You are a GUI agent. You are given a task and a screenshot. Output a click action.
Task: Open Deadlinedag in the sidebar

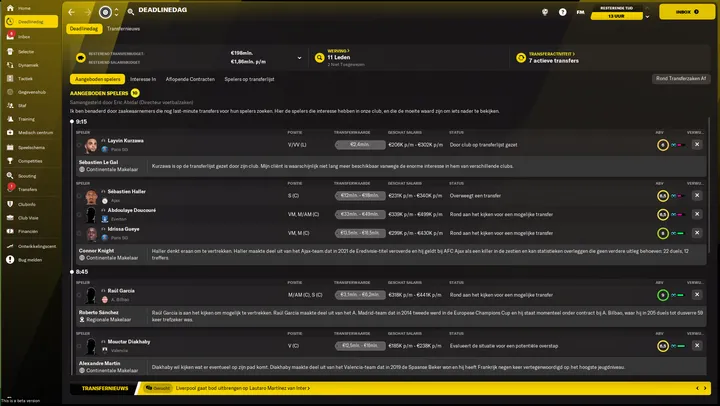point(31,22)
